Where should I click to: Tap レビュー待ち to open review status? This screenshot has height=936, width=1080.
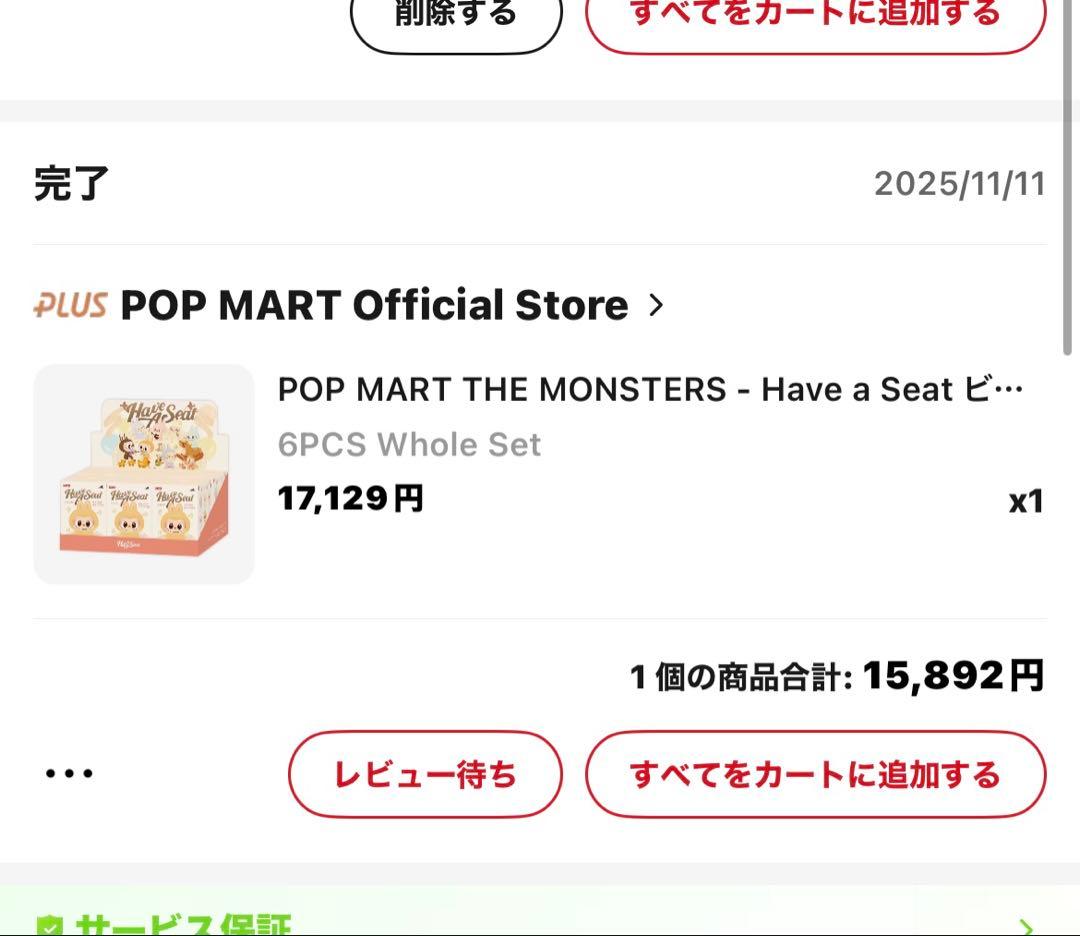click(x=424, y=773)
